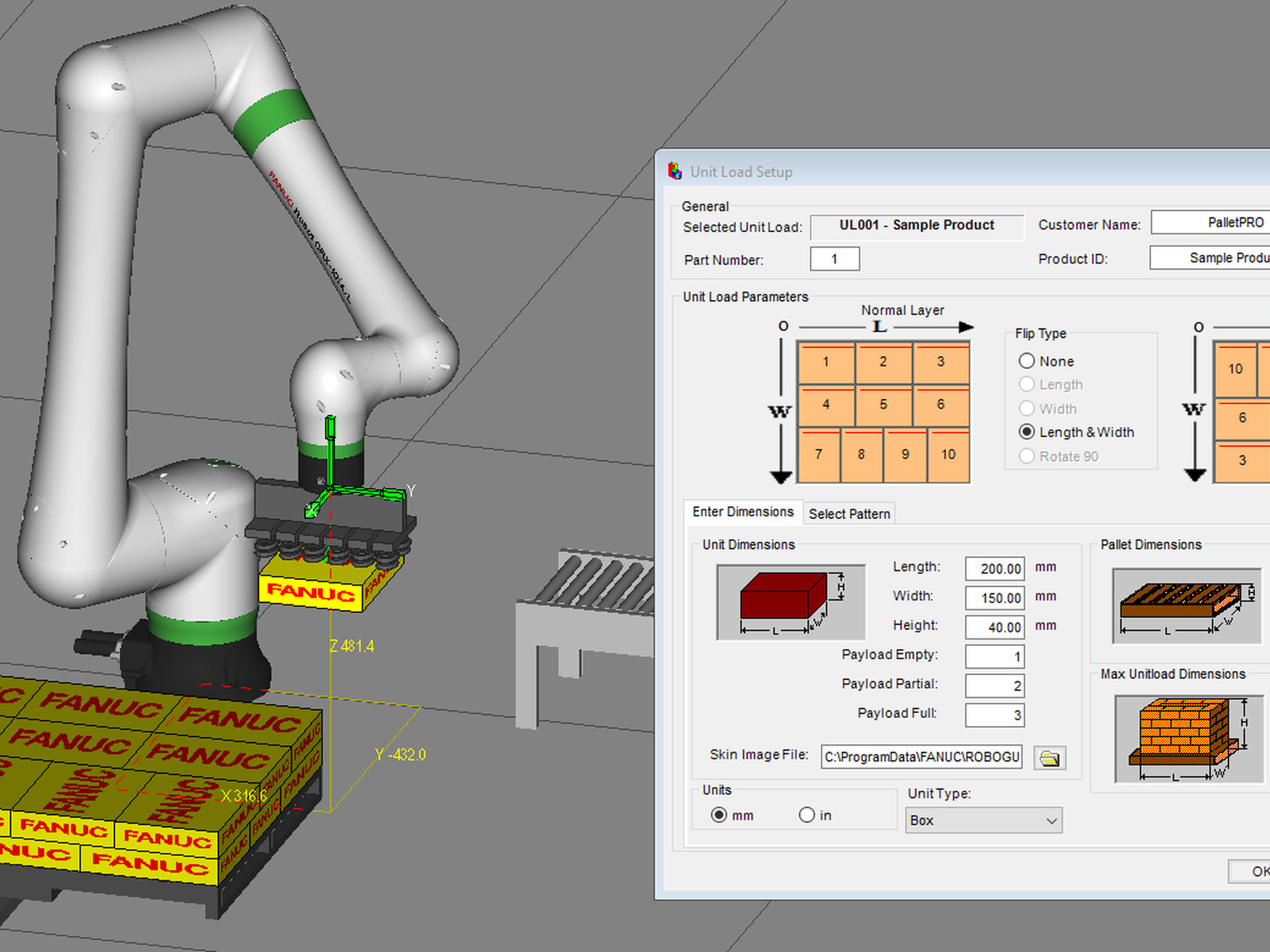Viewport: 1270px width, 952px height.
Task: Click the UL001 - Sample Product unit load button
Action: [x=917, y=225]
